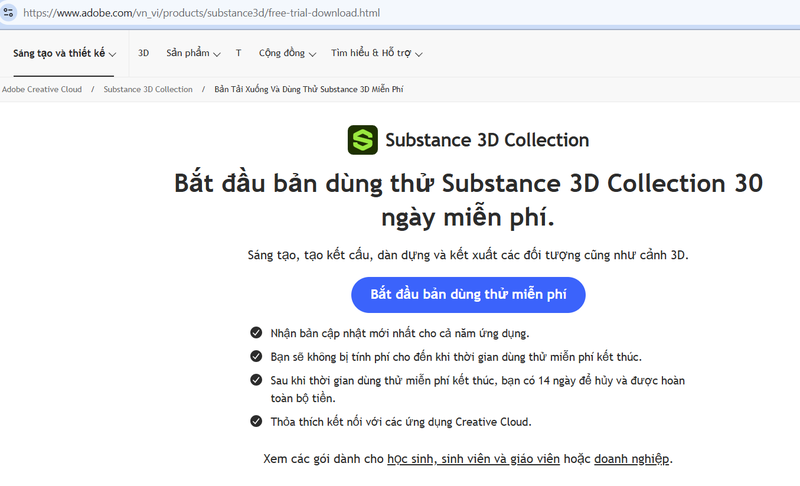Screen dimensions: 800x486
Task: Open the 3D navigation item
Action: tap(143, 53)
